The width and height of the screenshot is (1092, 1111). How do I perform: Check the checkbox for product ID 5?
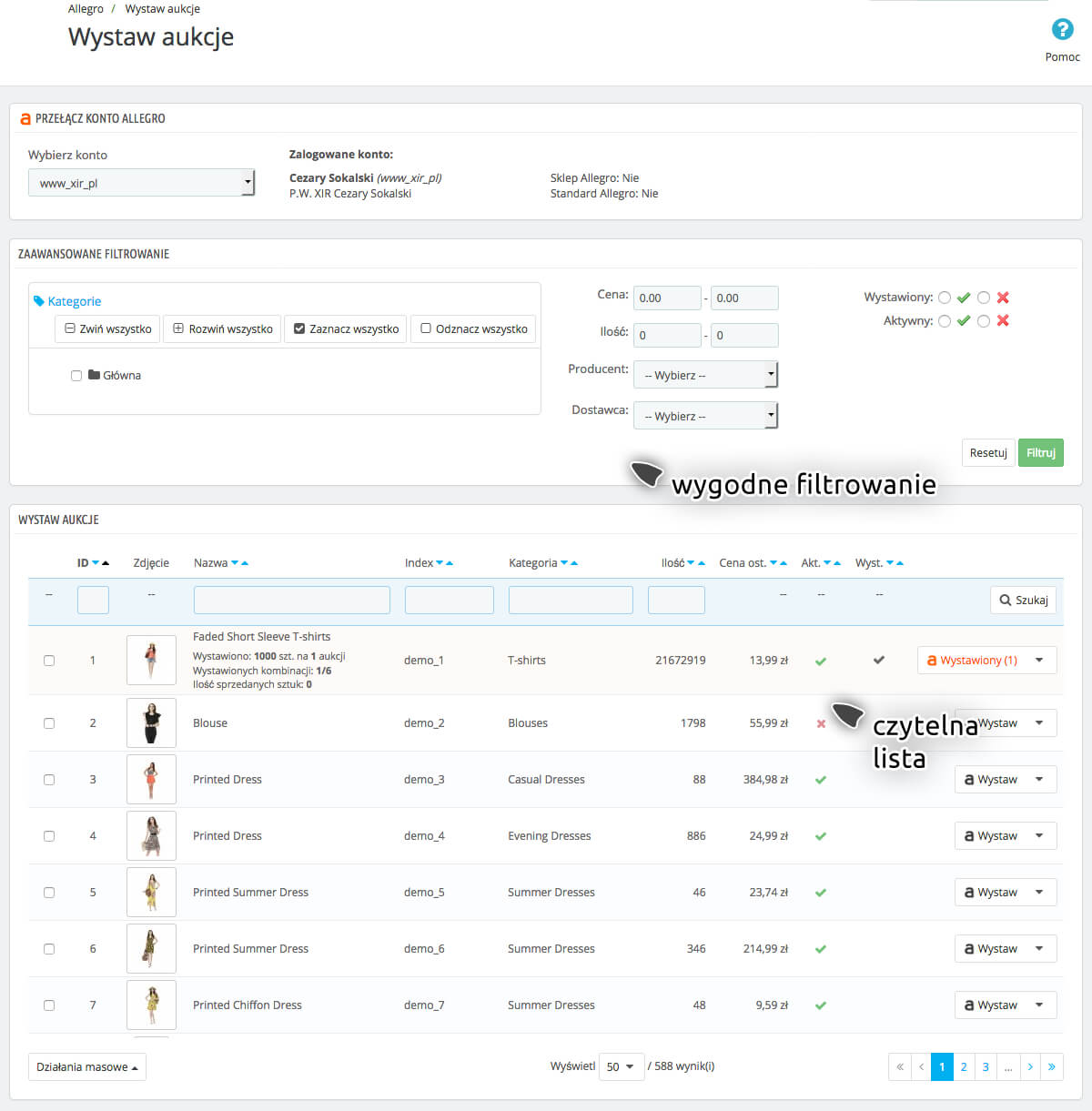(49, 893)
